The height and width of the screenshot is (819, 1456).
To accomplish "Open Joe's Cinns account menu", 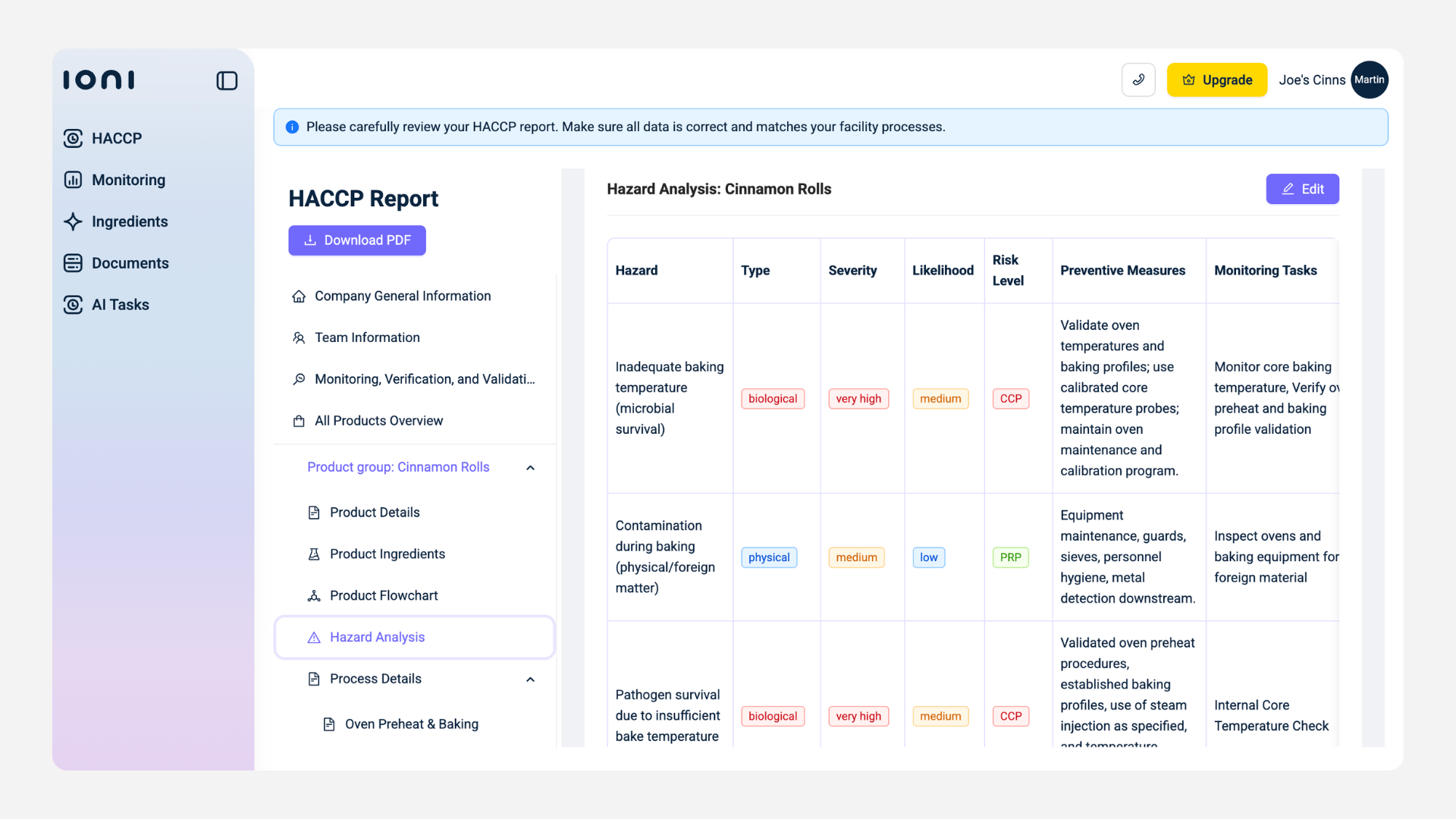I will (x=1311, y=80).
